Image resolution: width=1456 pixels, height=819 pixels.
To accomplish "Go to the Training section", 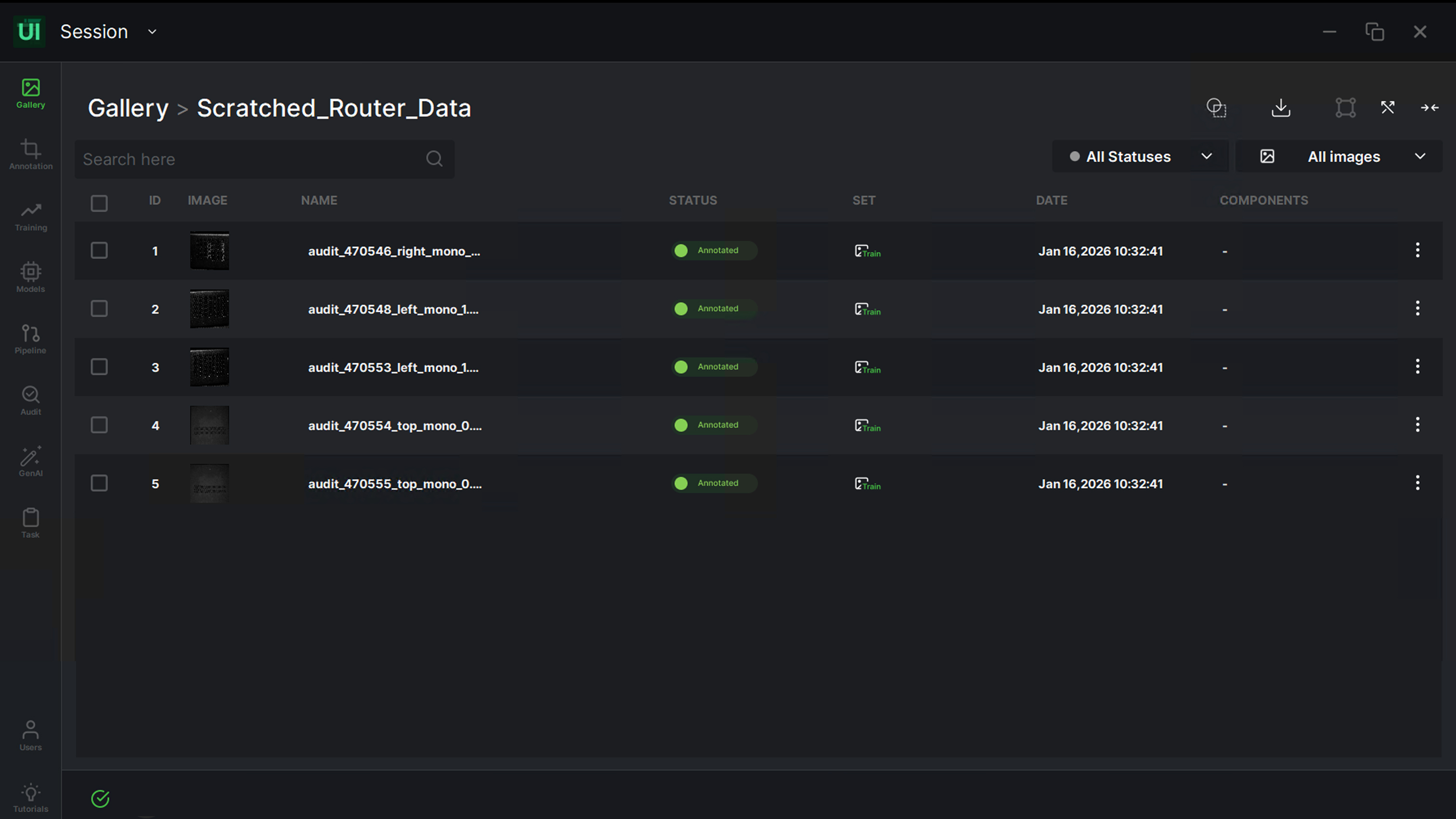I will click(x=30, y=216).
